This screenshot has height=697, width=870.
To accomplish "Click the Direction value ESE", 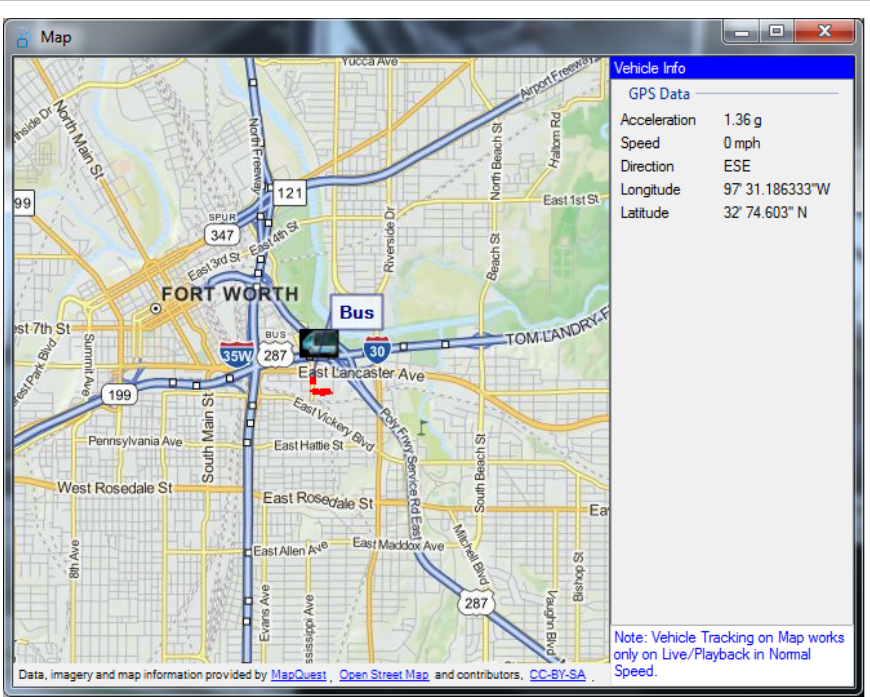I will click(x=737, y=166).
